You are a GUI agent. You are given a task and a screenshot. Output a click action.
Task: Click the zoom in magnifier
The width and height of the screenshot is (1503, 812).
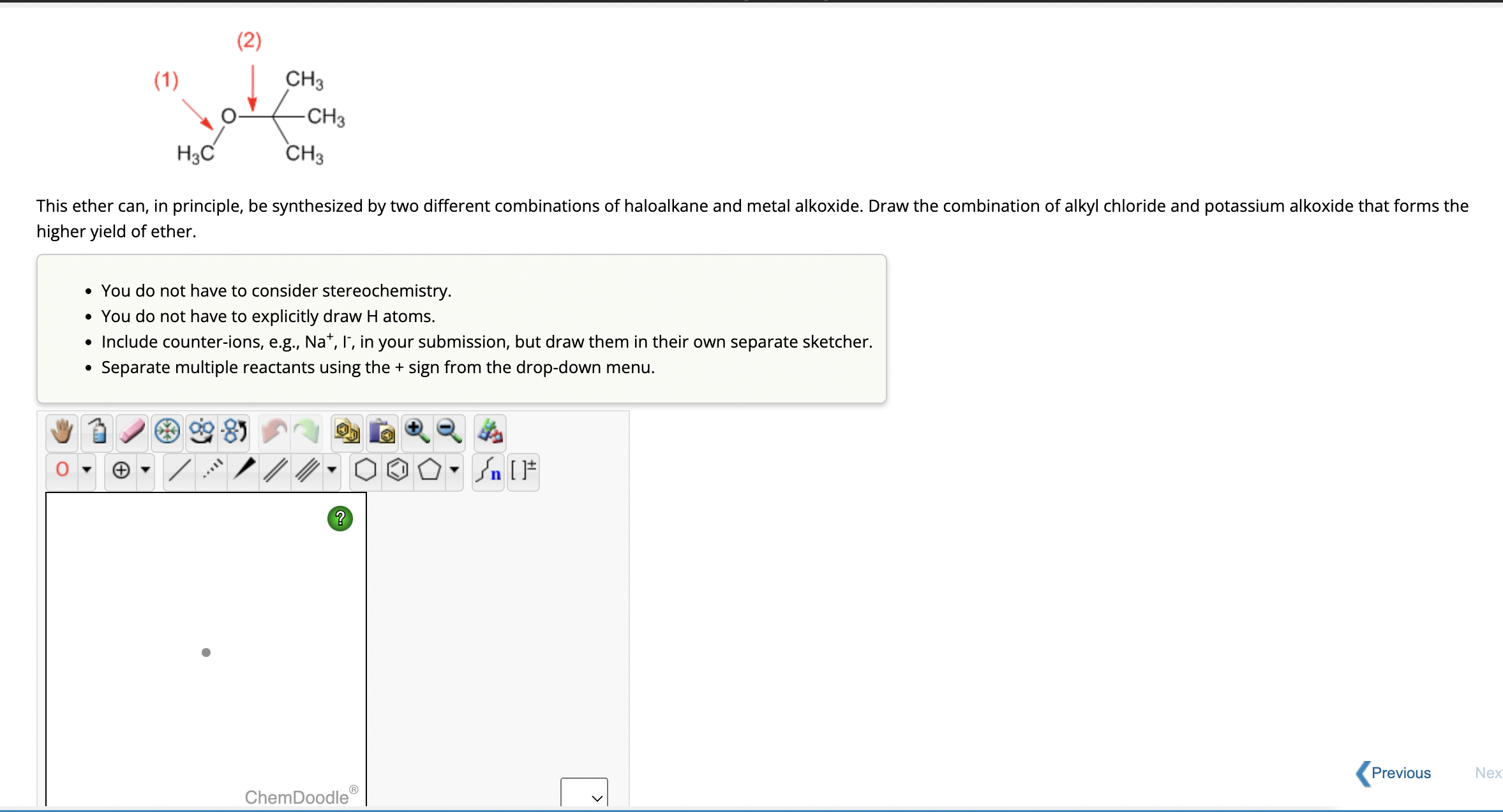417,432
